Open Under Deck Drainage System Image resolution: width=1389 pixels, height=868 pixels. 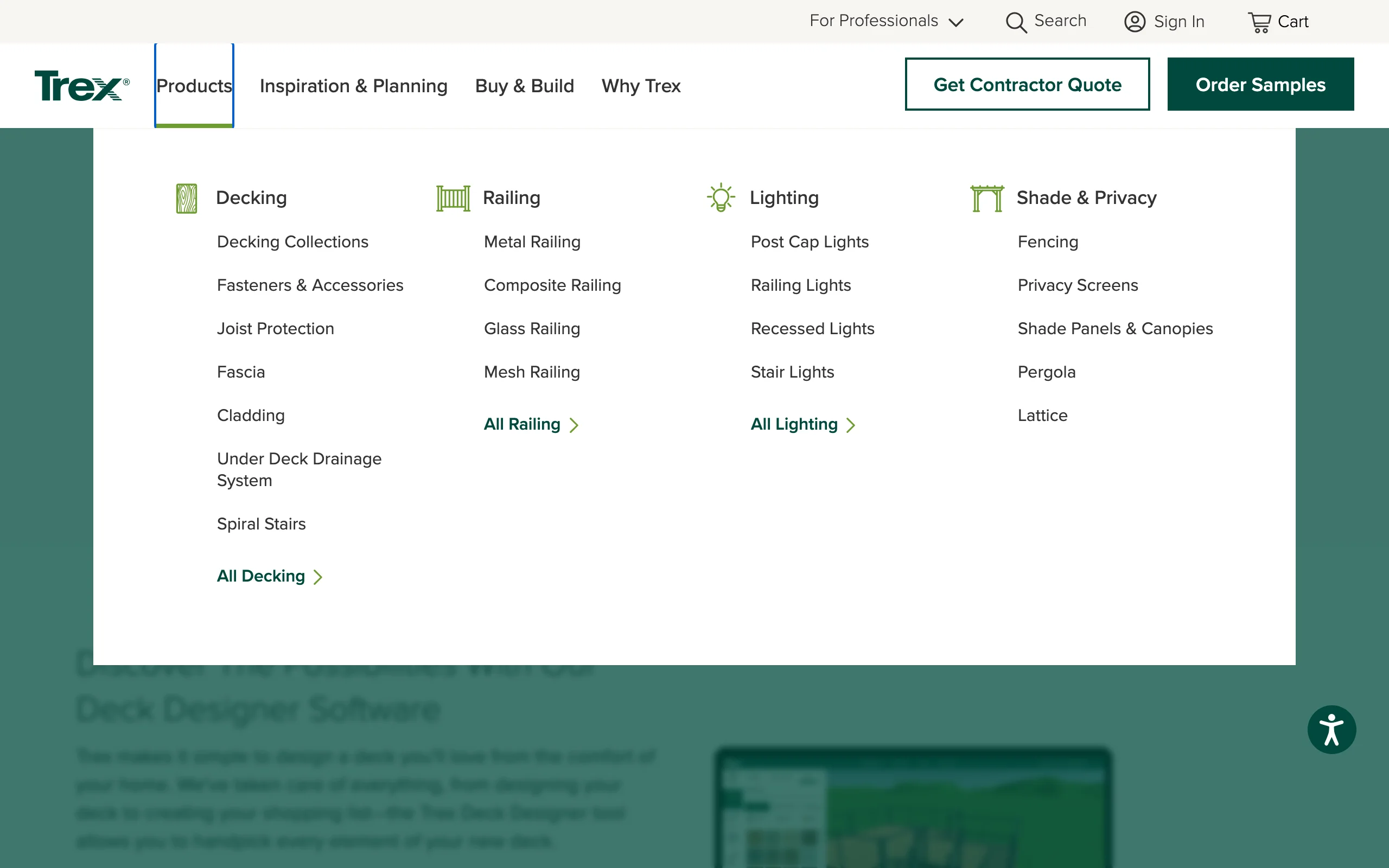coord(299,470)
